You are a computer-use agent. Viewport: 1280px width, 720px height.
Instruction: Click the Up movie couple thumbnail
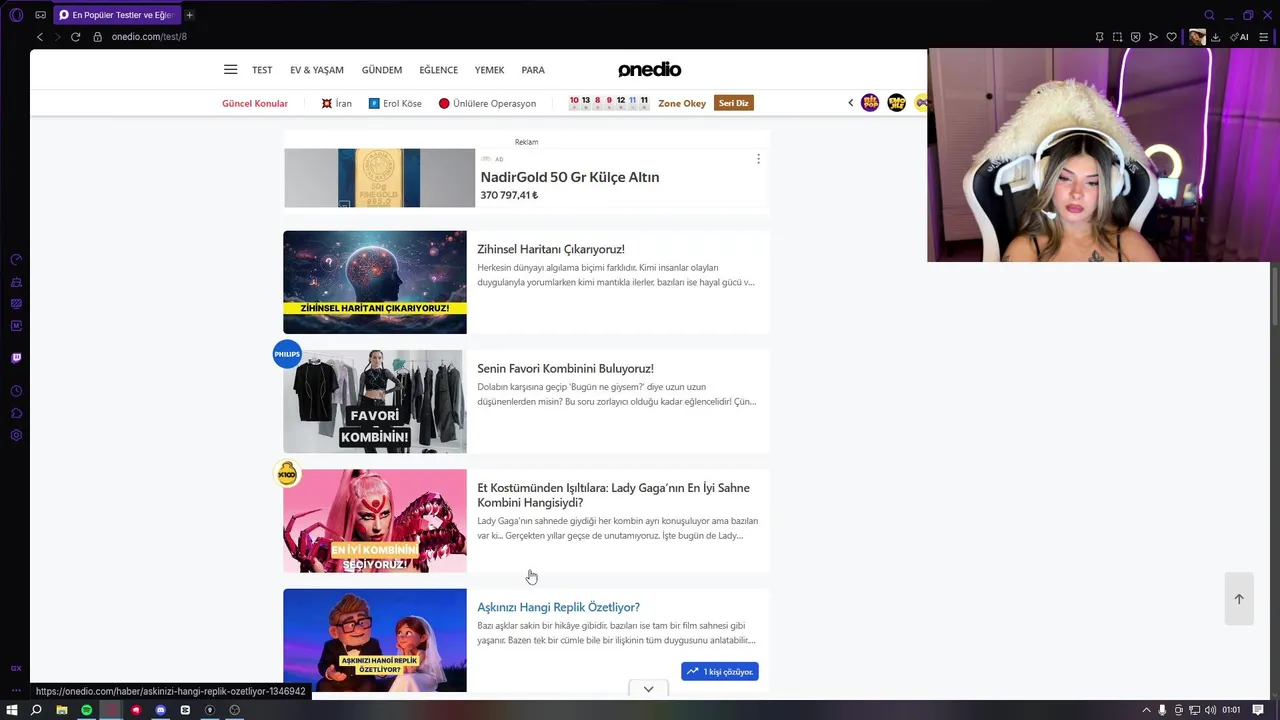[x=375, y=640]
